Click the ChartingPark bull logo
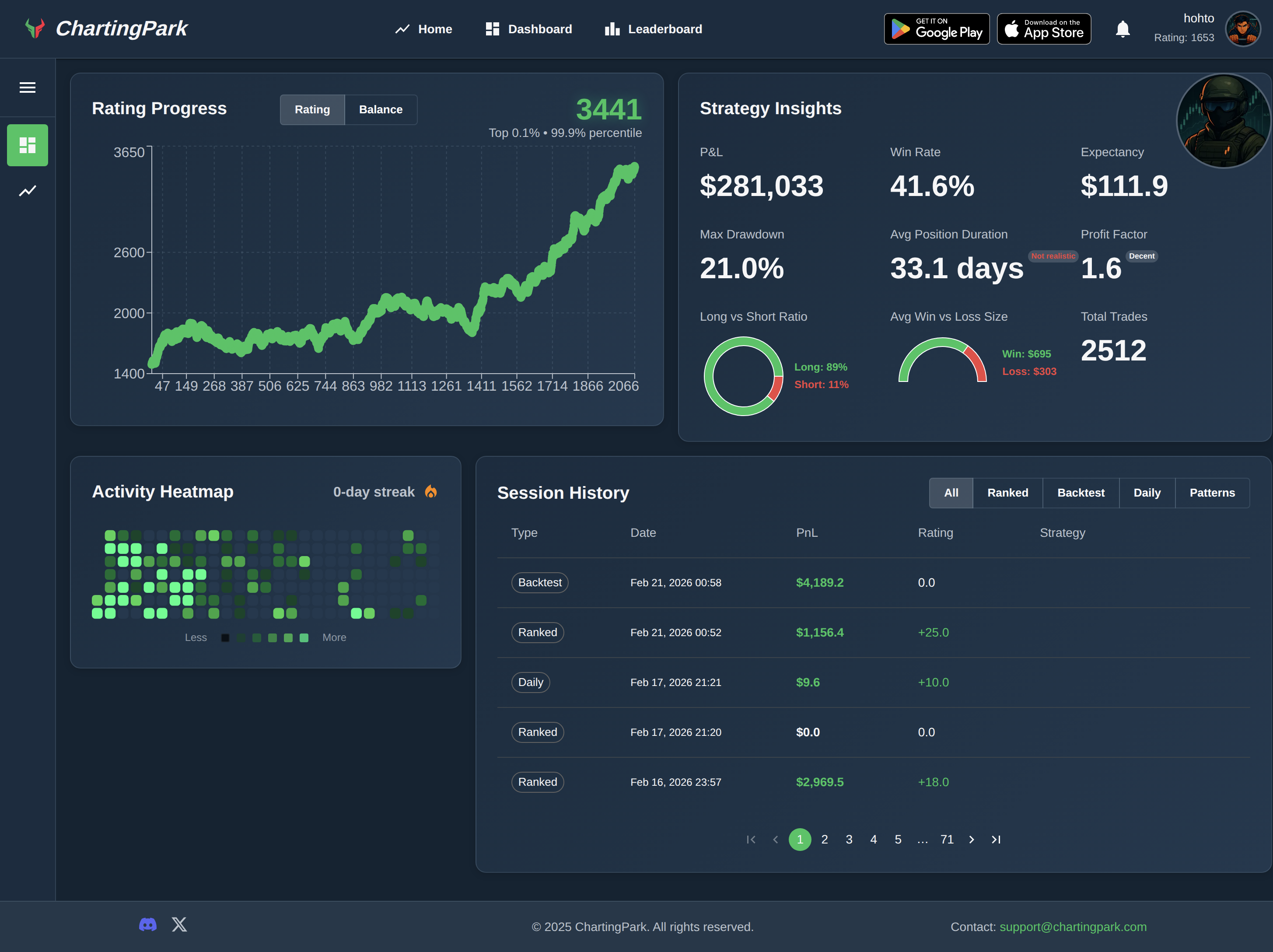The width and height of the screenshot is (1273, 952). click(x=35, y=28)
